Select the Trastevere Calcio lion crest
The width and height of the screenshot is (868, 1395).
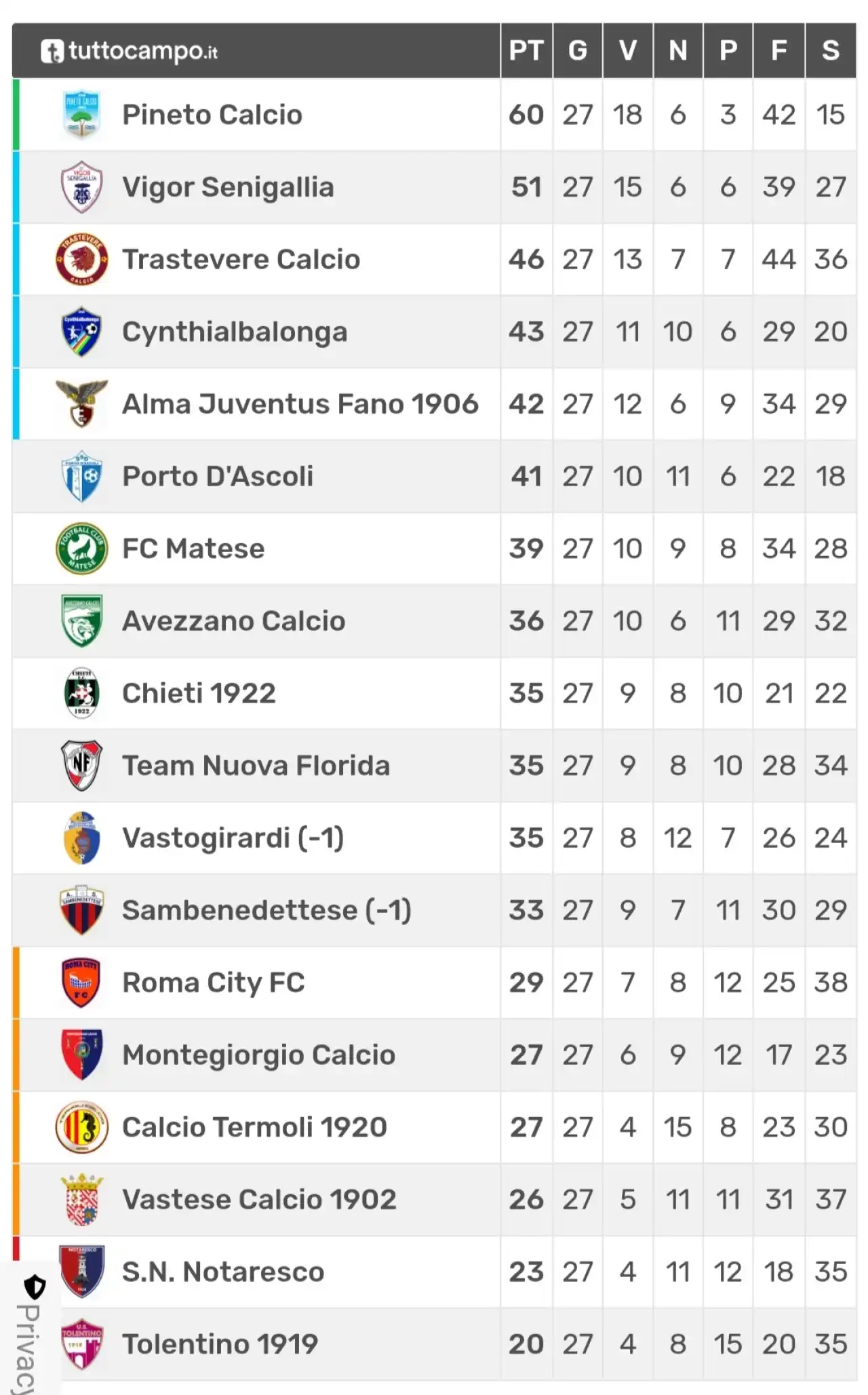[x=81, y=259]
